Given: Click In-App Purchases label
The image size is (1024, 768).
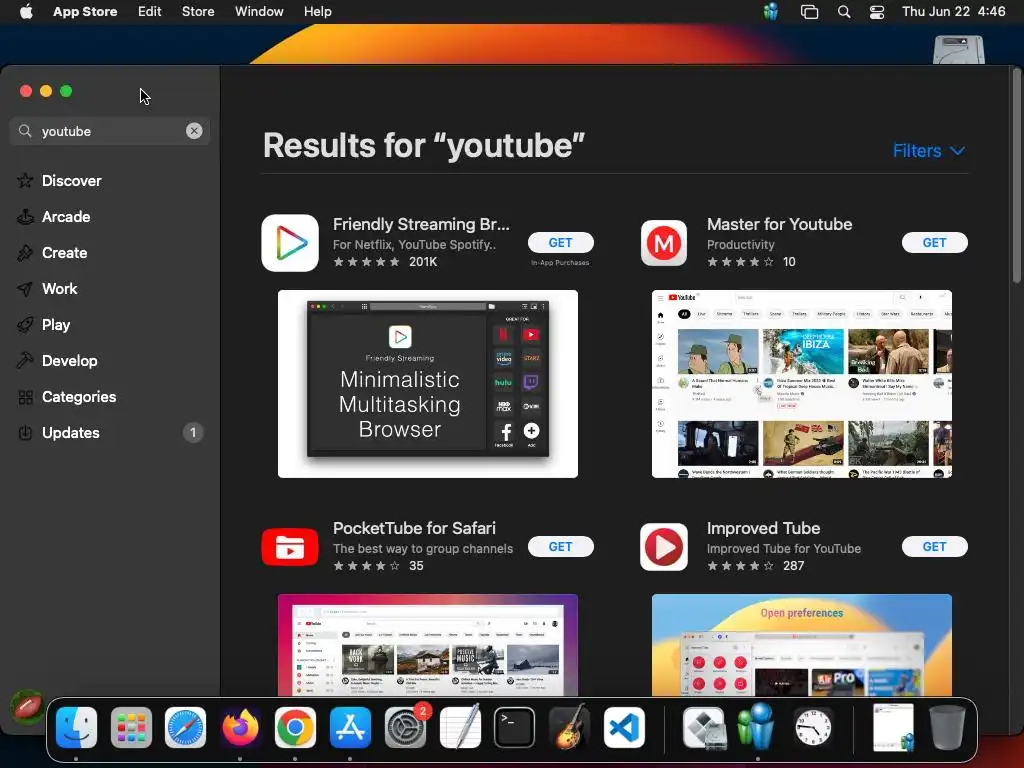Looking at the screenshot, I should click(x=560, y=263).
